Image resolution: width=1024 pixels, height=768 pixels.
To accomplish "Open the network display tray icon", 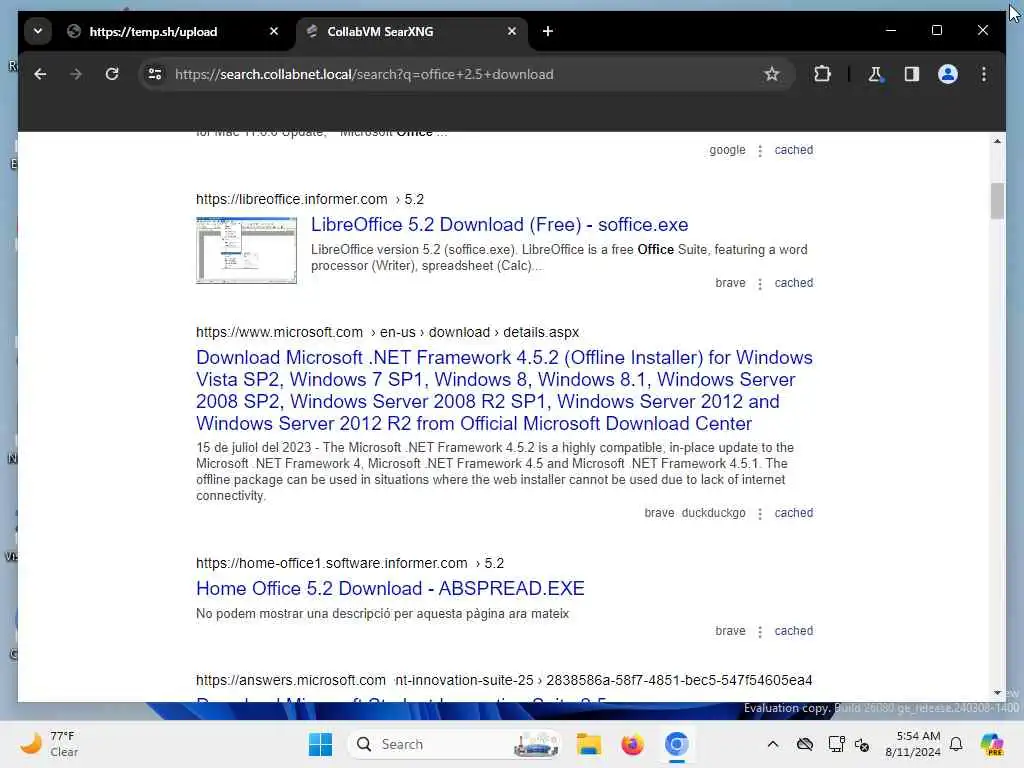I will pos(836,744).
